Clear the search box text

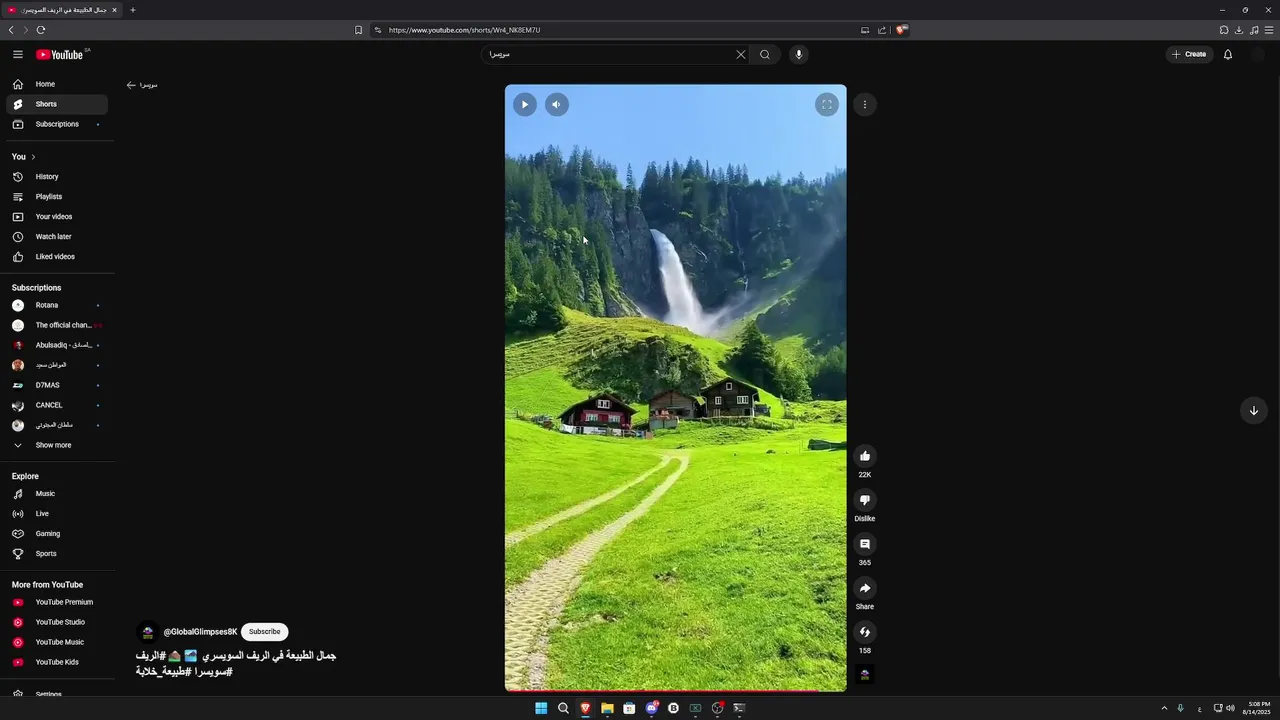click(741, 55)
